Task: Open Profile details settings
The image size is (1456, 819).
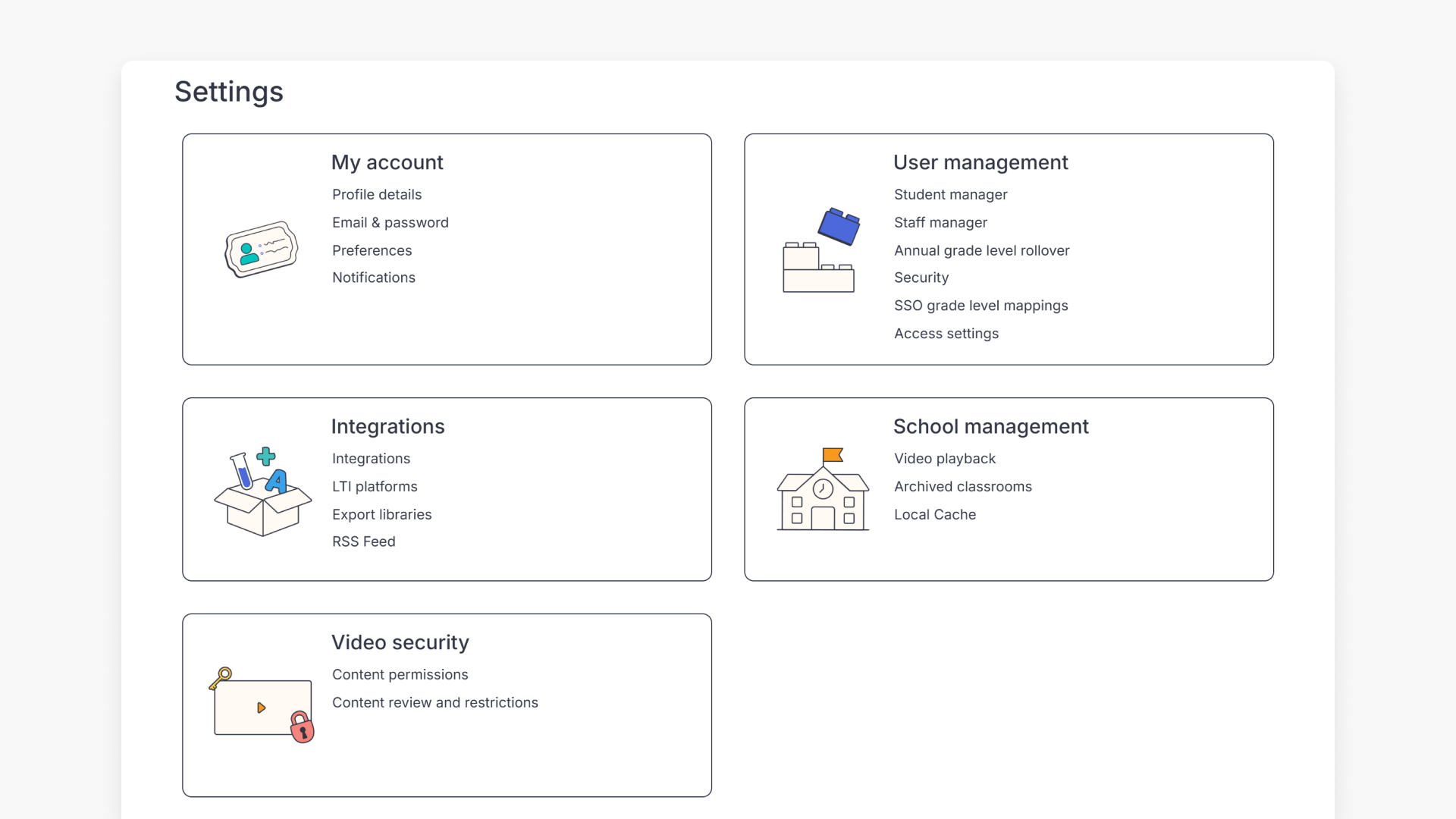Action: tap(376, 194)
